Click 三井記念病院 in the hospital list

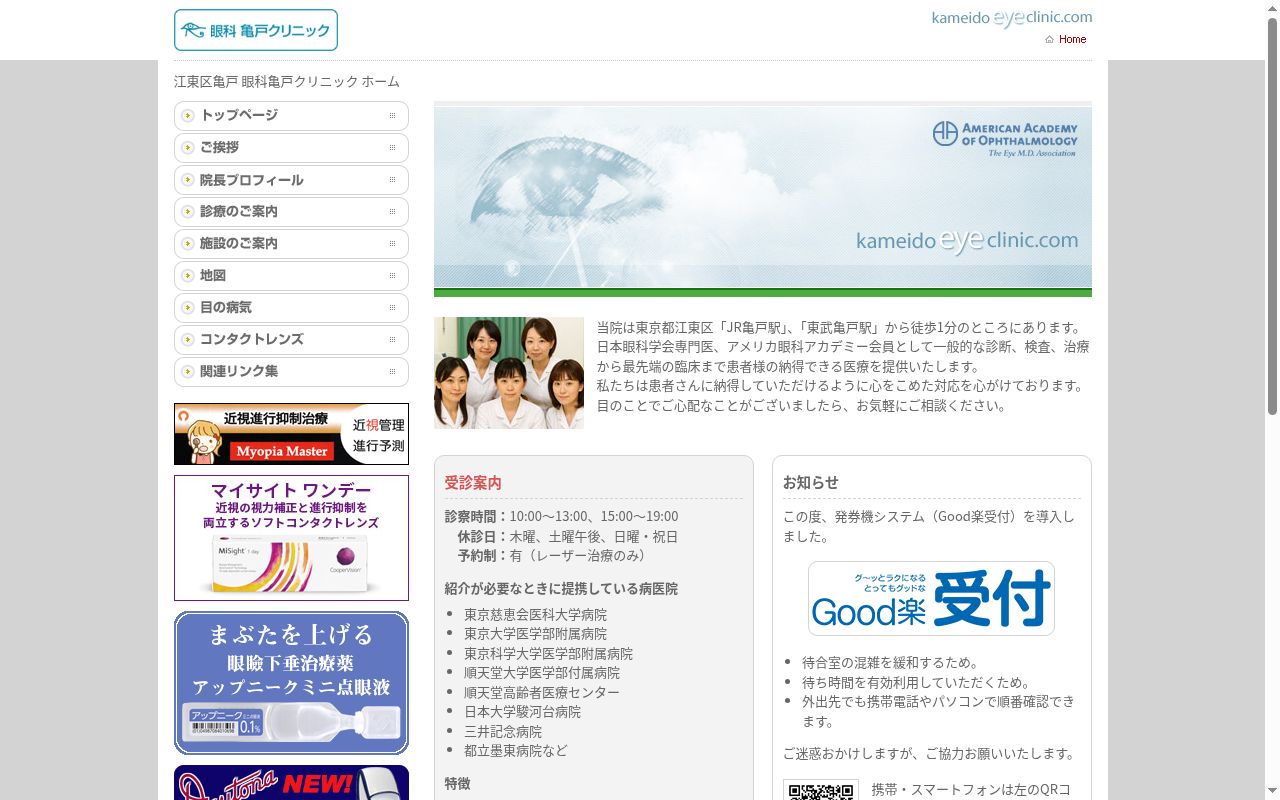tap(503, 732)
